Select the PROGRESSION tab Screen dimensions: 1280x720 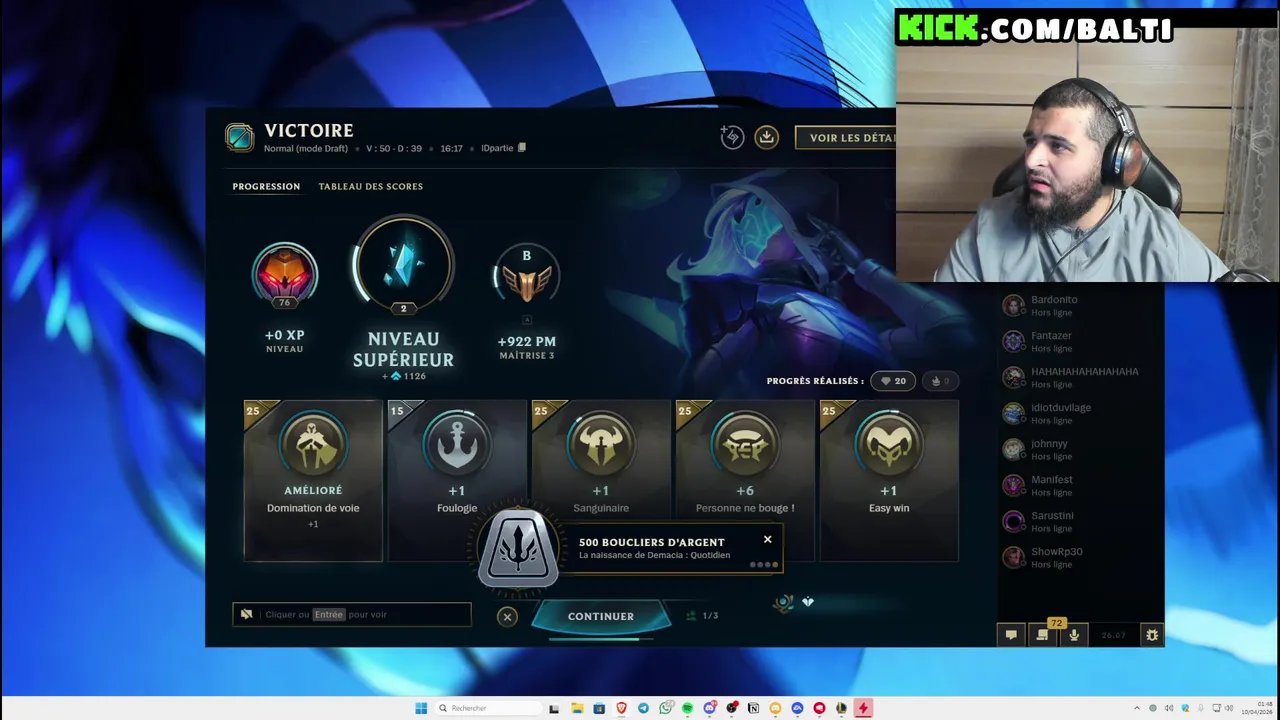[266, 186]
